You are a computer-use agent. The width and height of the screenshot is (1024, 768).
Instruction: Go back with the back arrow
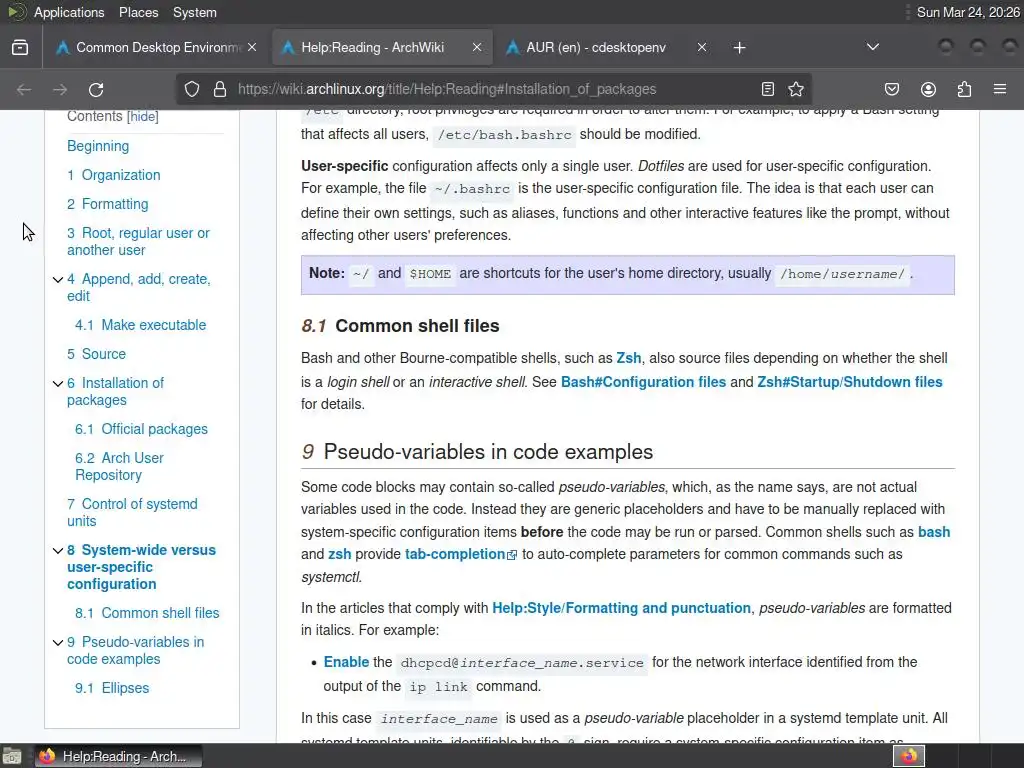point(24,89)
